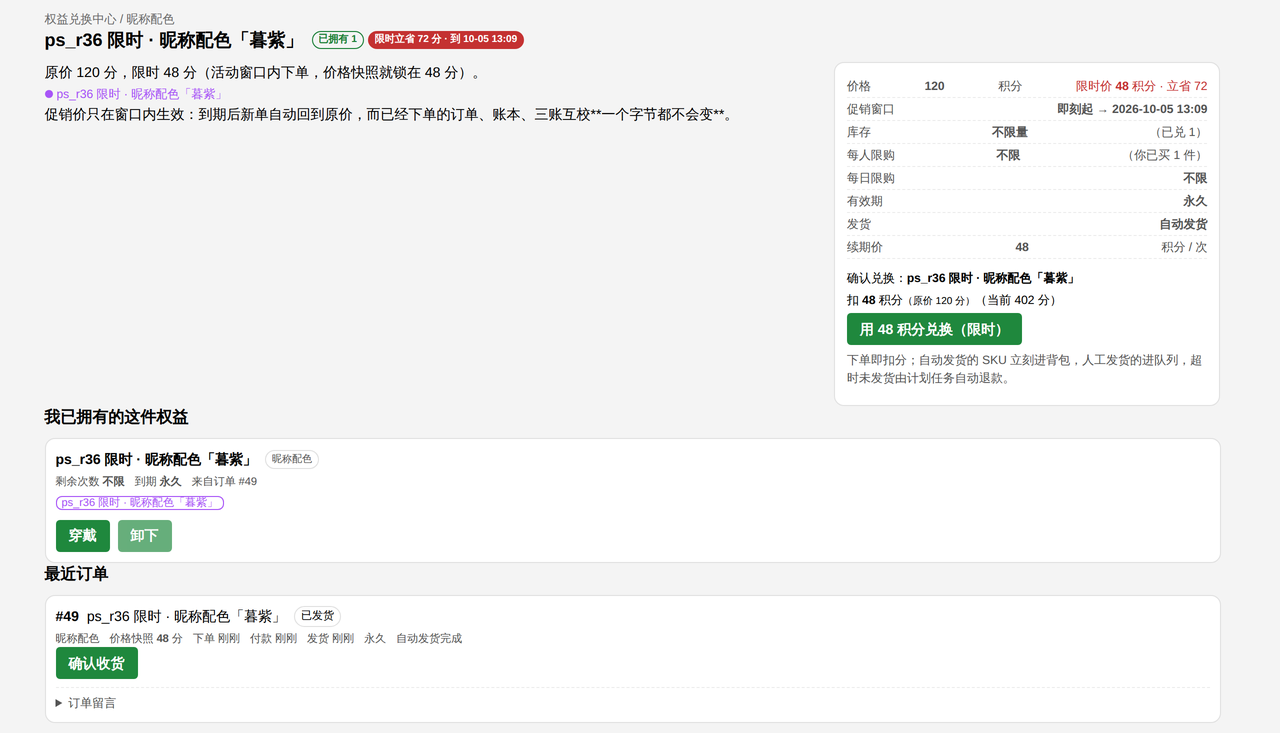Click the 订单留言 label

click(92, 703)
